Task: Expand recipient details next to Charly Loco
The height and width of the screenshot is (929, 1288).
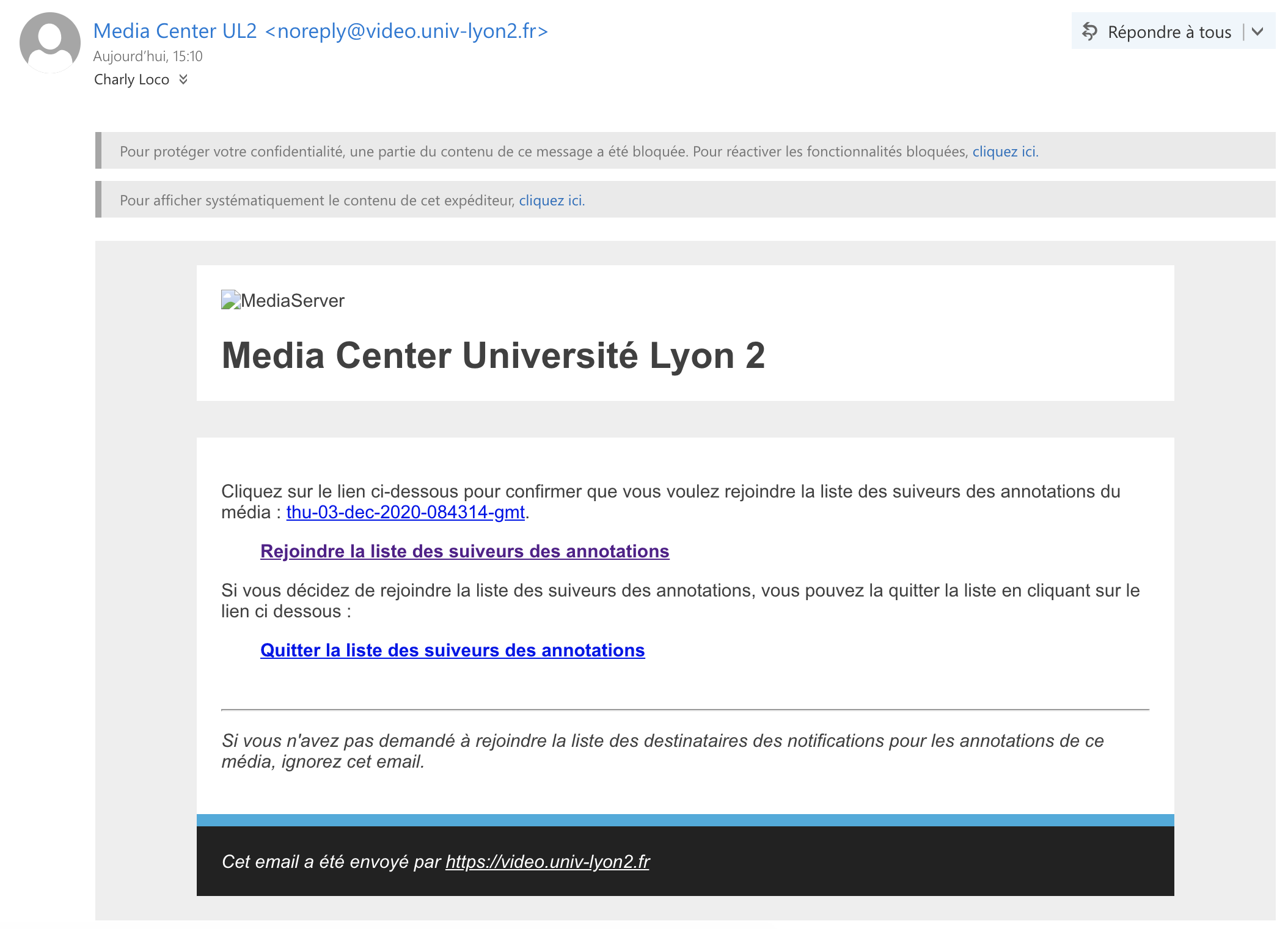Action: pyautogui.click(x=183, y=79)
